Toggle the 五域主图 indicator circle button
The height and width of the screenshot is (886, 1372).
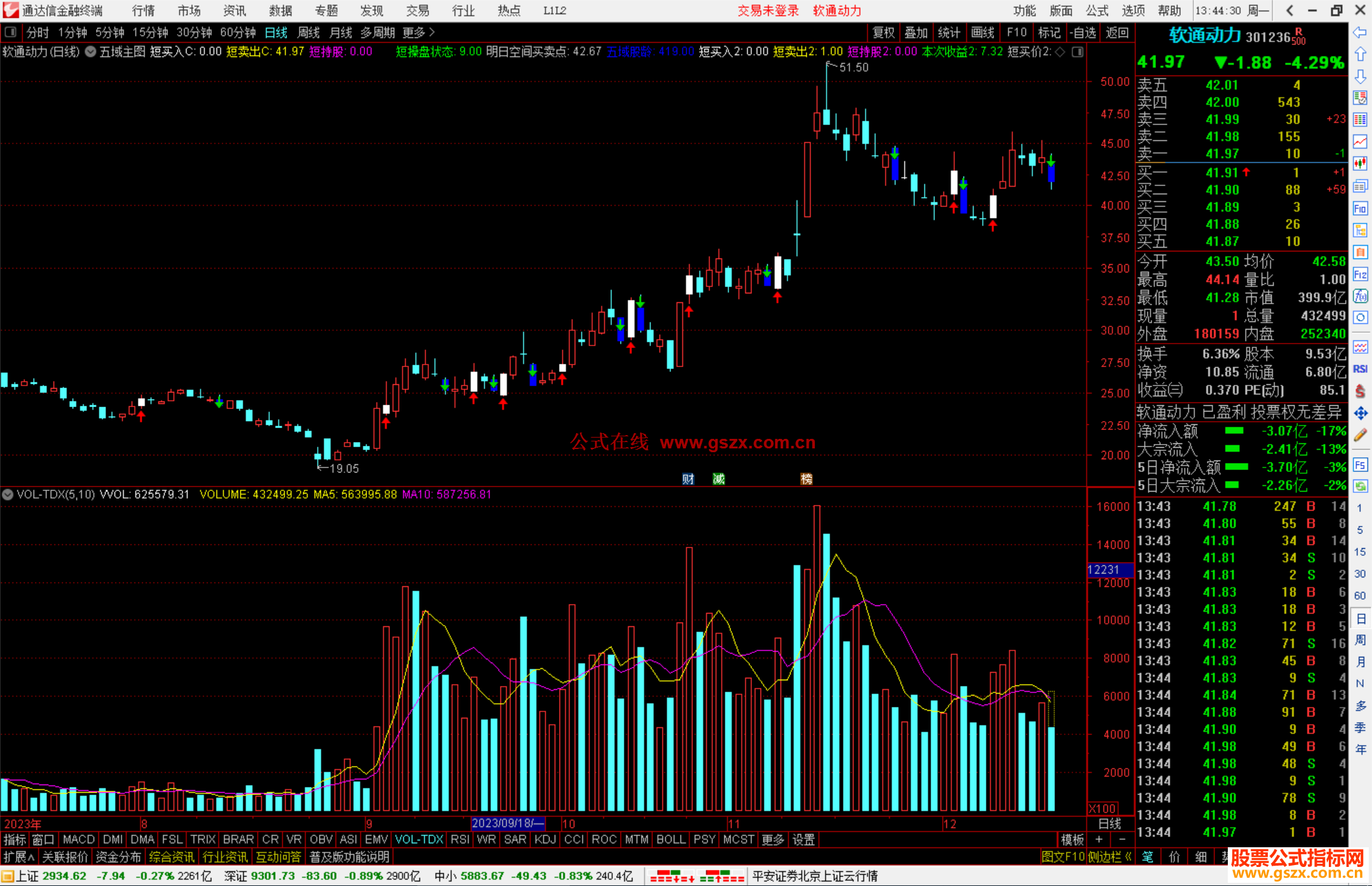[91, 51]
